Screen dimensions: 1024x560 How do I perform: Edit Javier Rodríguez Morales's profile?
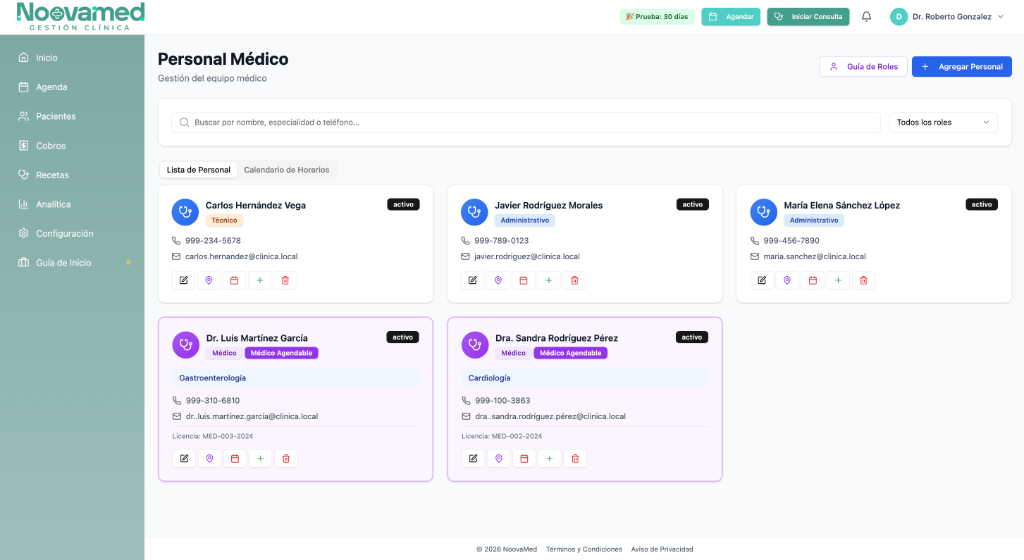coord(473,281)
